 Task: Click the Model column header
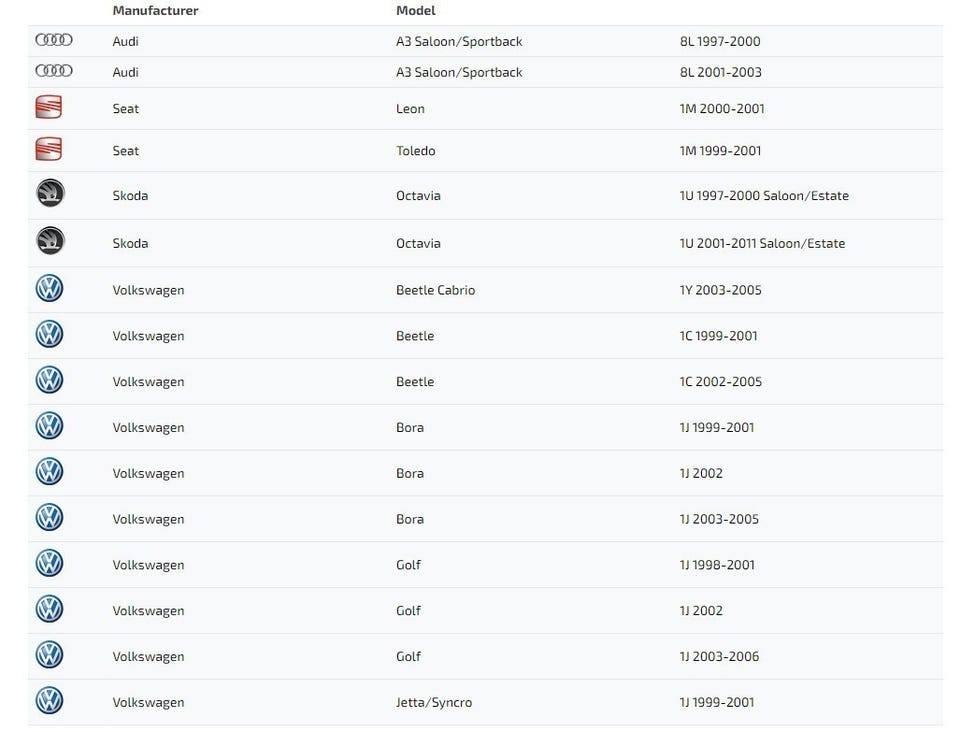[416, 11]
